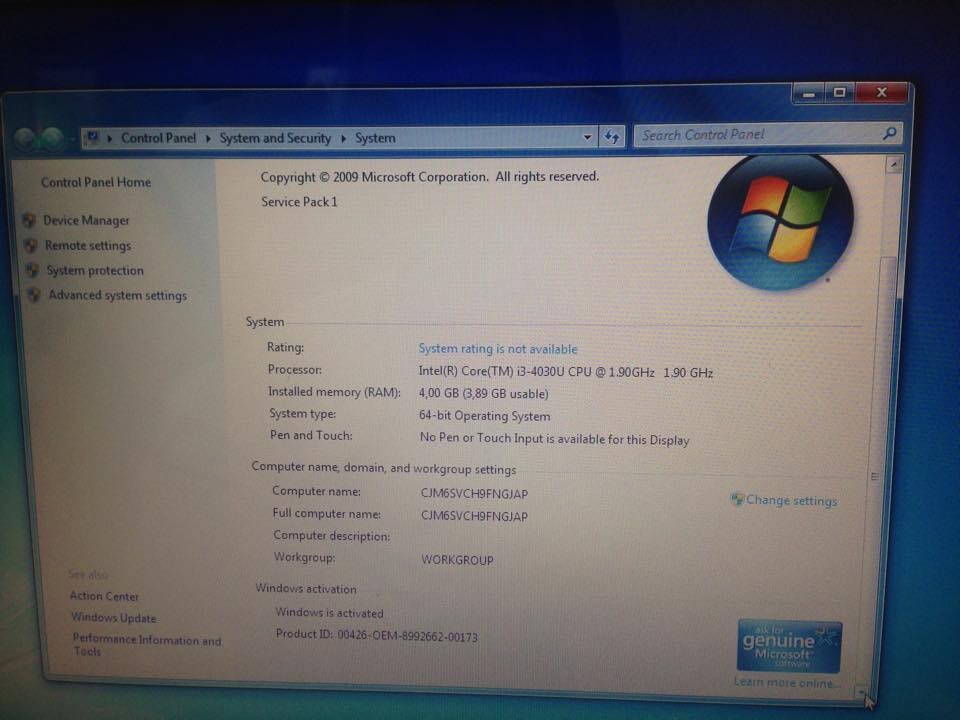Select System breadcrumb item
Viewport: 960px width, 720px height.
(x=375, y=138)
